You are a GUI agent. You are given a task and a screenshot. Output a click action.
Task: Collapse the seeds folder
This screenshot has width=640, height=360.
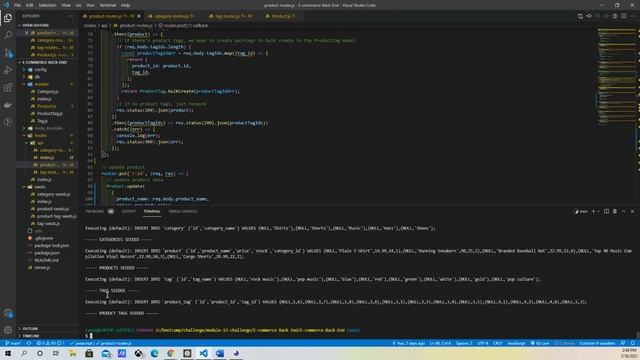coord(40,187)
